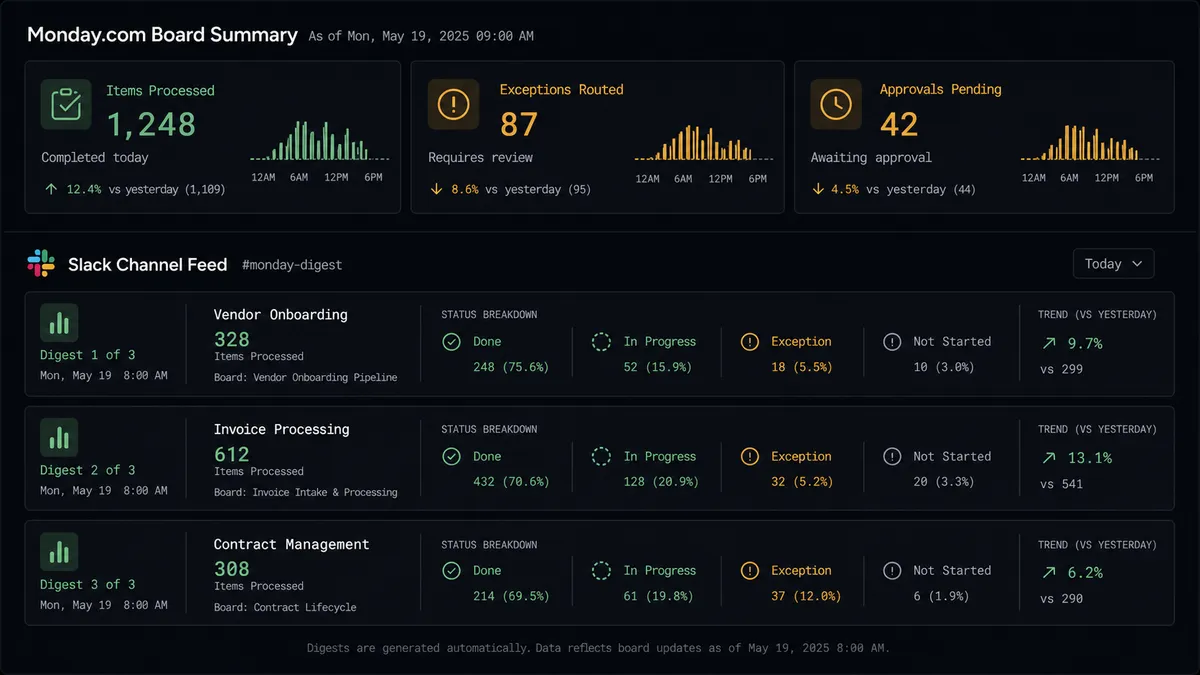Screen dimensions: 1200x675
Task: Click the As of Mon, May 19, 2025 timestamp
Action: [x=421, y=36]
